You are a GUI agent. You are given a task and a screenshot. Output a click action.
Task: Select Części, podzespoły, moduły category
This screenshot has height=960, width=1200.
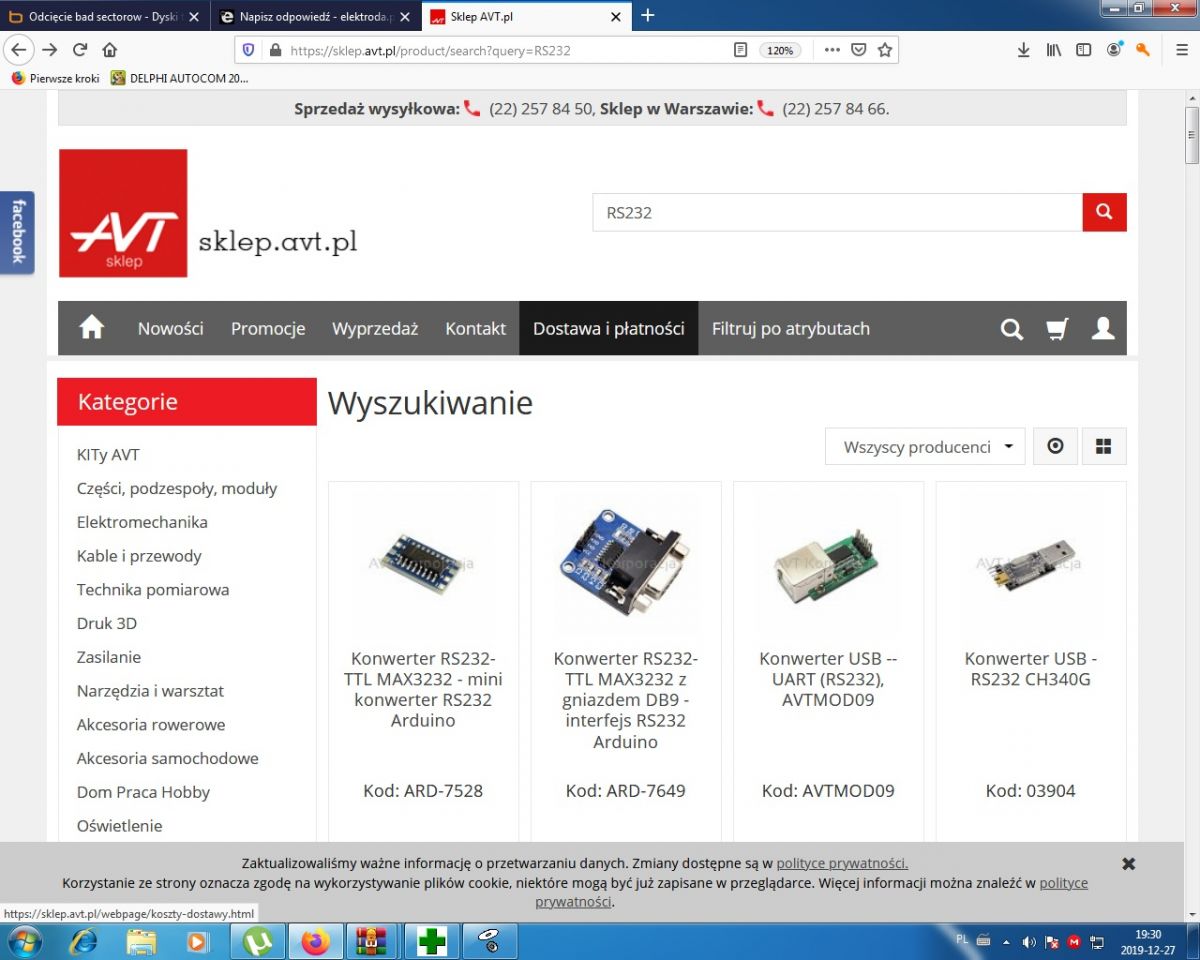177,488
